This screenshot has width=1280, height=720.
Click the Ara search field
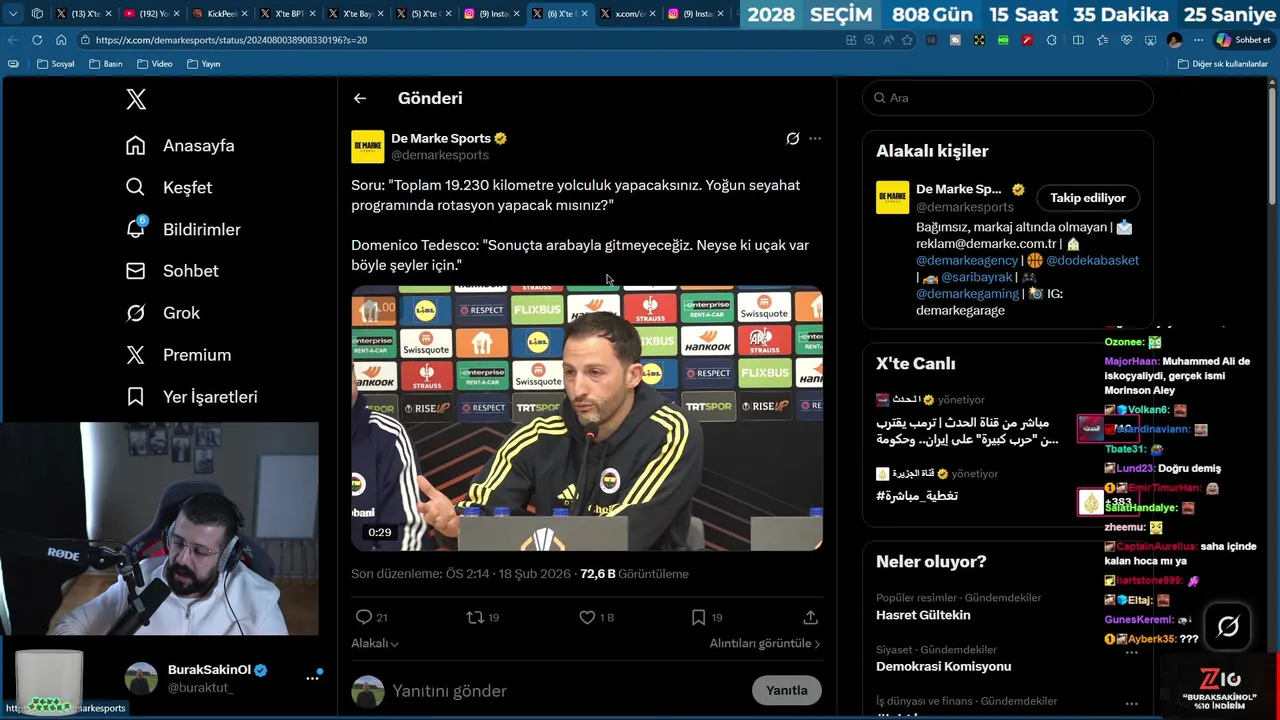click(1008, 98)
